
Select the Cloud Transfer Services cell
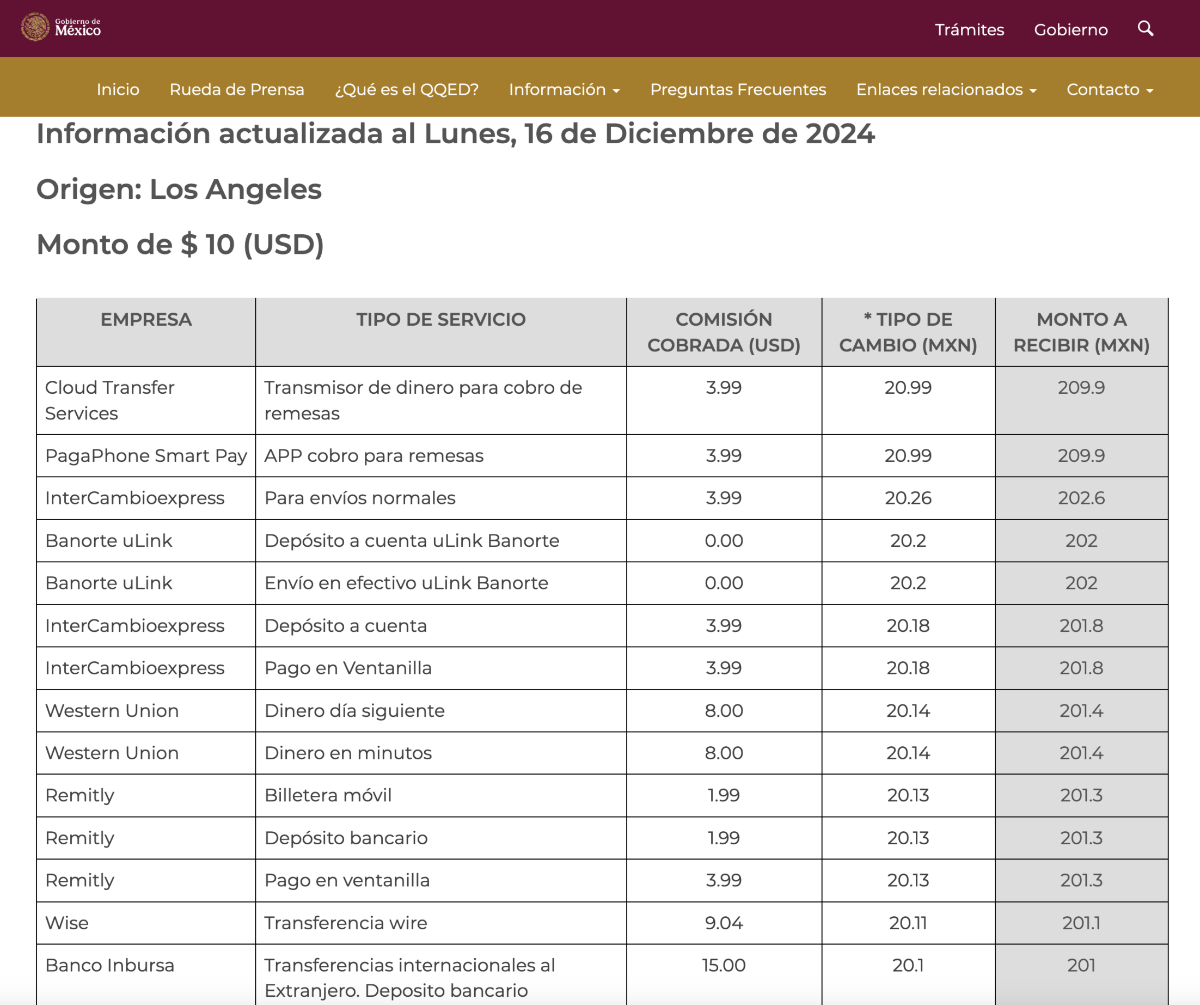[146, 400]
